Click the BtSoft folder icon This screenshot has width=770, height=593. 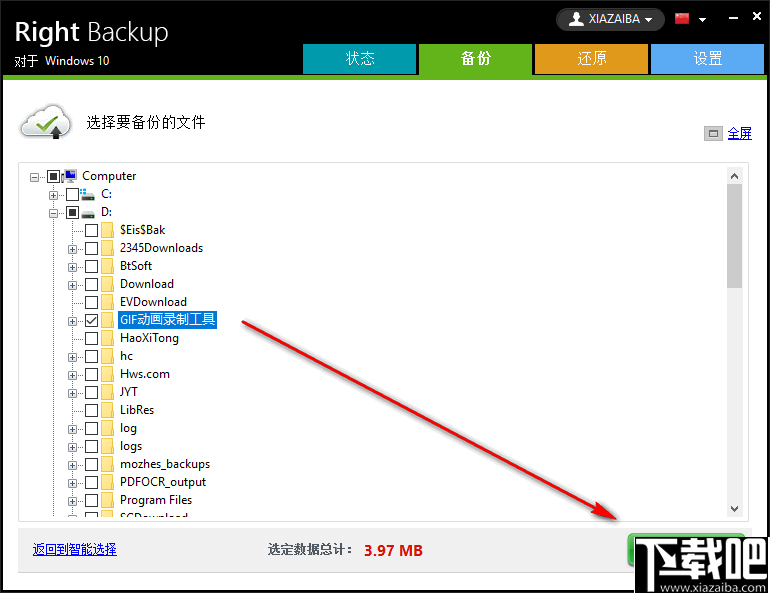coord(107,267)
